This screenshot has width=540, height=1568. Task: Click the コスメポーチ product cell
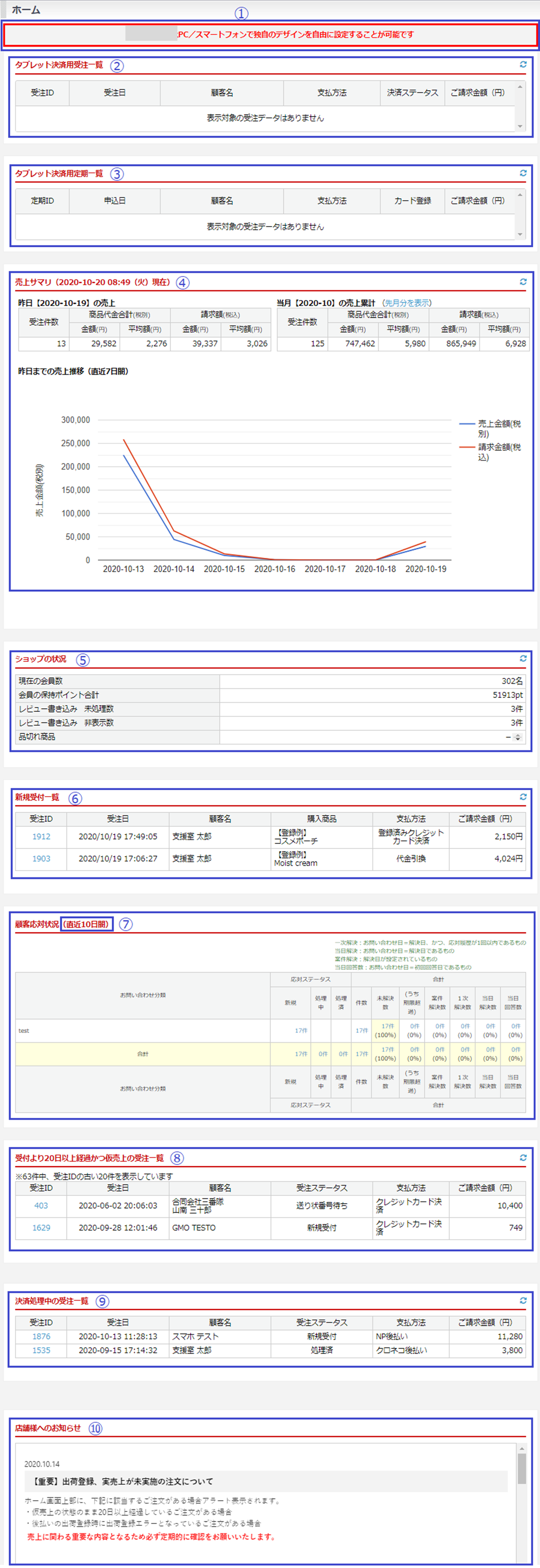(322, 836)
